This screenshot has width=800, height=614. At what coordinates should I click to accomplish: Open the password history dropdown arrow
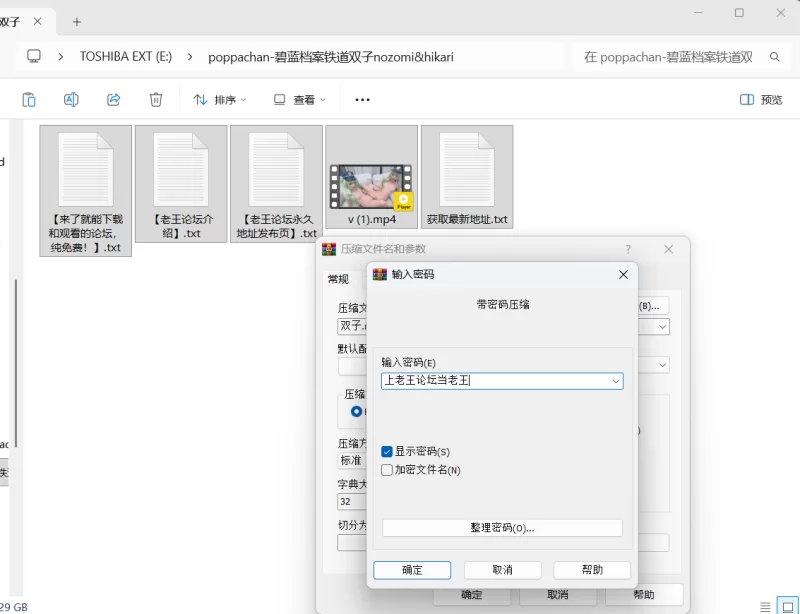[615, 381]
